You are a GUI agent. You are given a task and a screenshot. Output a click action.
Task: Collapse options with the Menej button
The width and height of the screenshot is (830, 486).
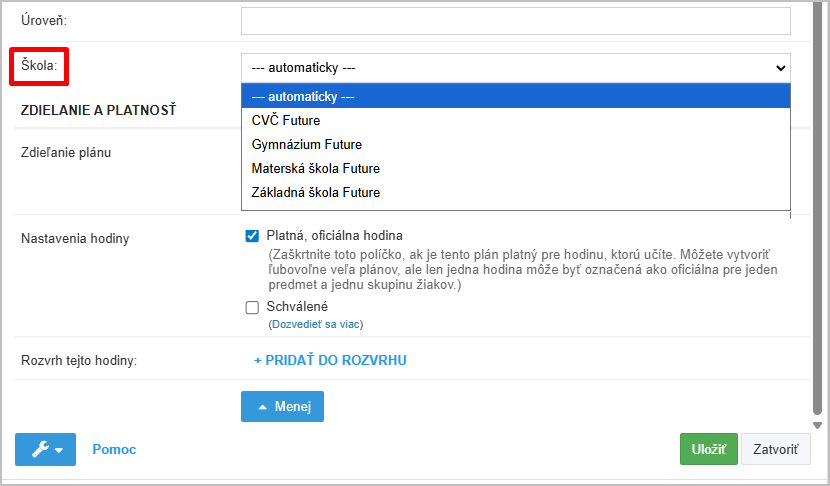(282, 406)
